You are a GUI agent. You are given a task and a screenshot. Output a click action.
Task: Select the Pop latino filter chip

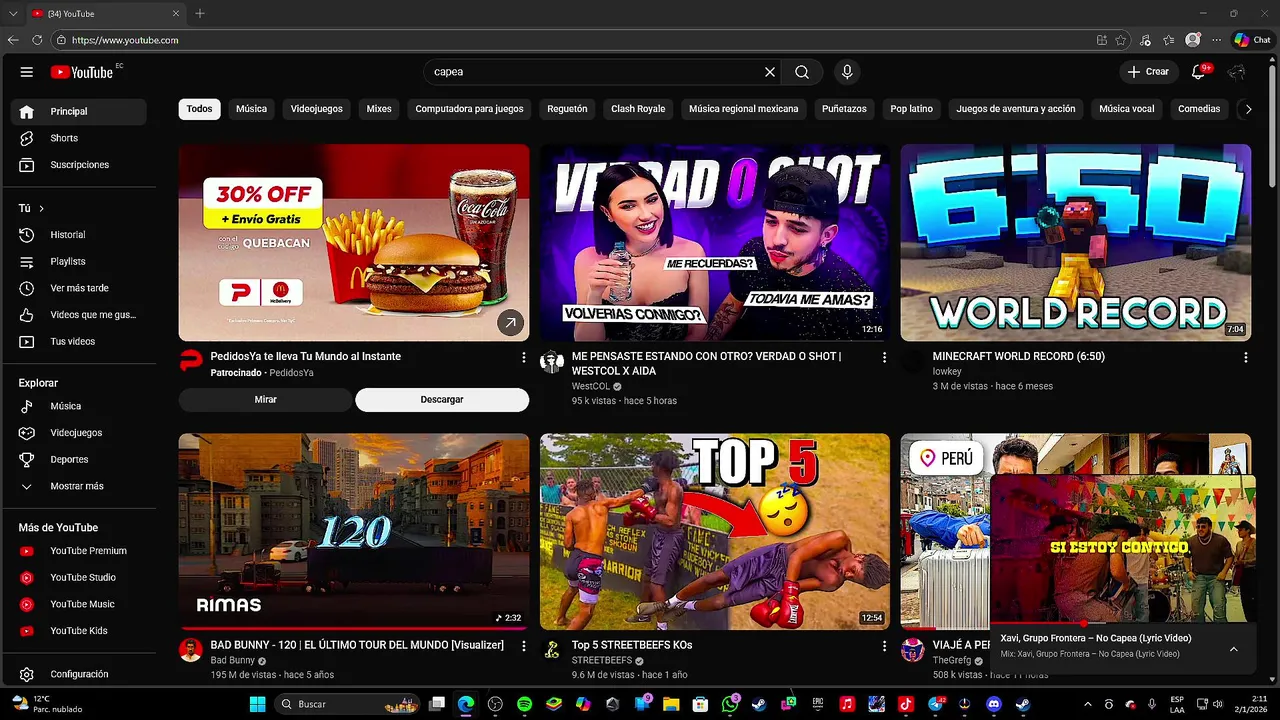pyautogui.click(x=912, y=109)
